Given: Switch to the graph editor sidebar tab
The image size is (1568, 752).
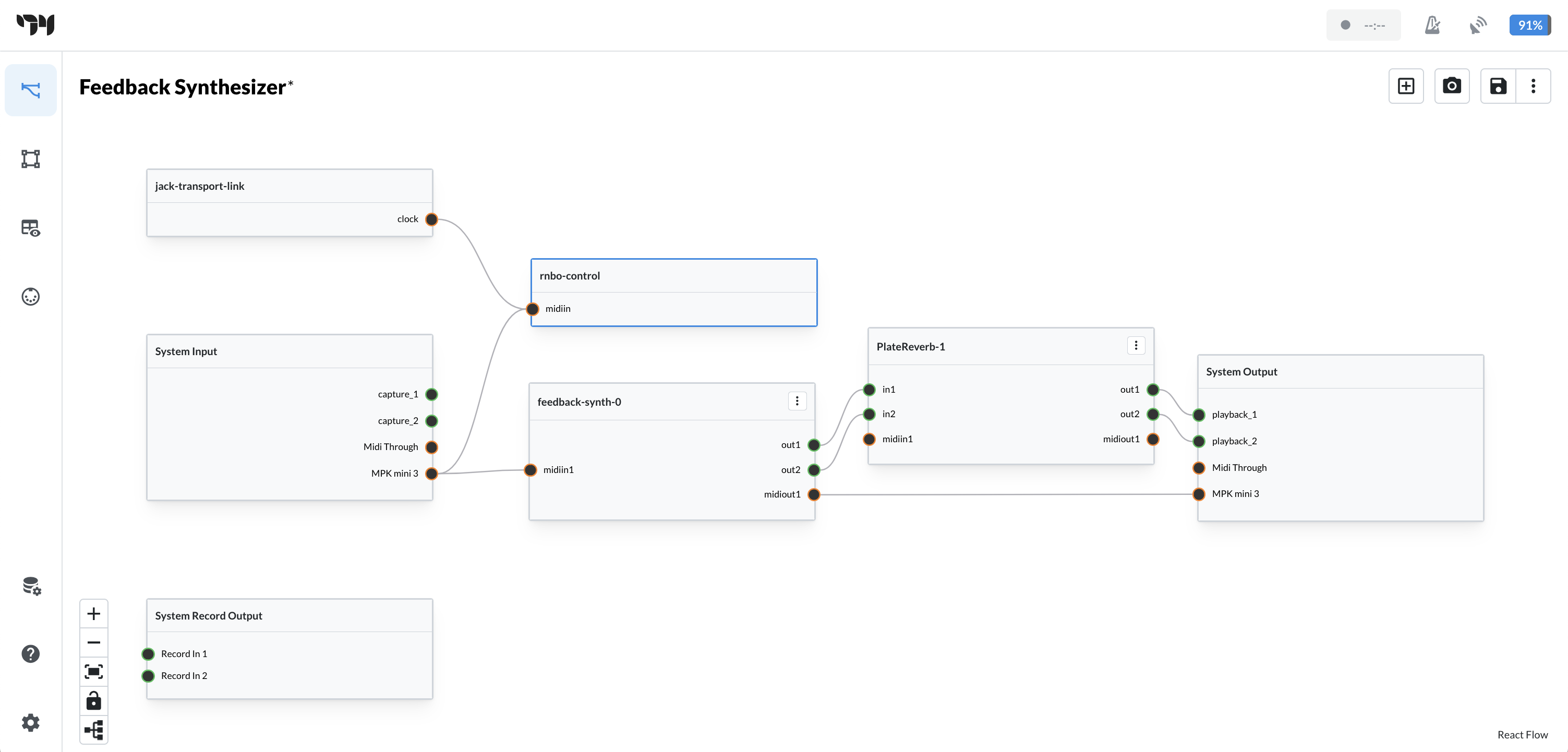Looking at the screenshot, I should 30,90.
